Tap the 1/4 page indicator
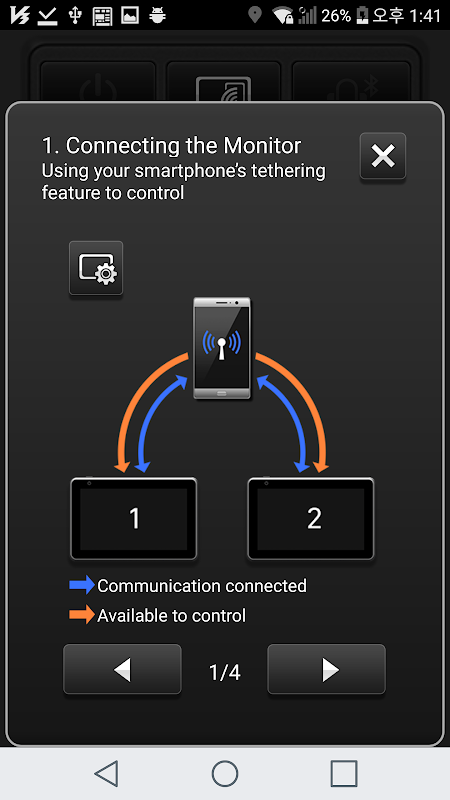 224,672
